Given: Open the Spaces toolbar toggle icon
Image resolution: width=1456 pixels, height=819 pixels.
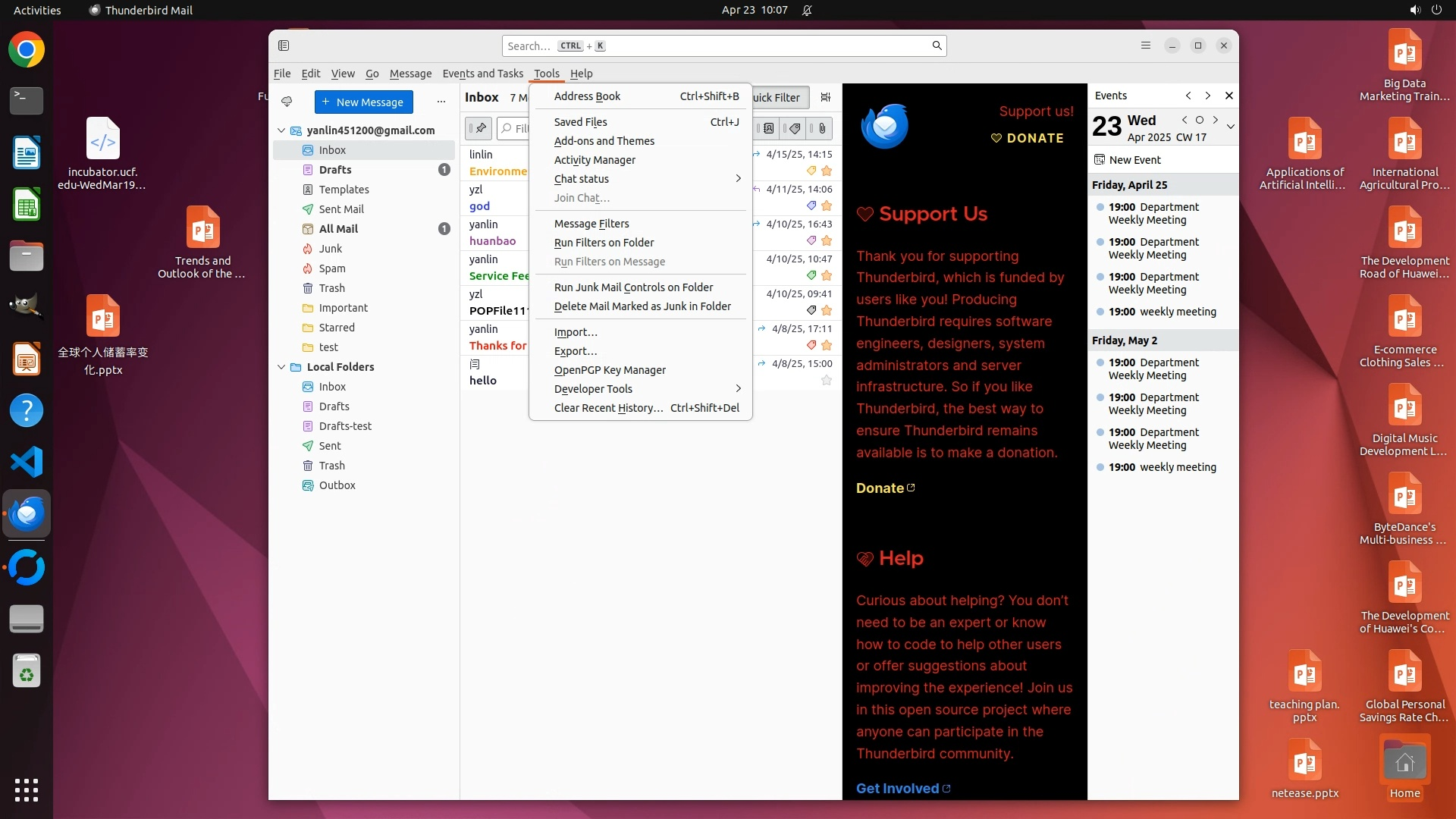Looking at the screenshot, I should click(284, 45).
